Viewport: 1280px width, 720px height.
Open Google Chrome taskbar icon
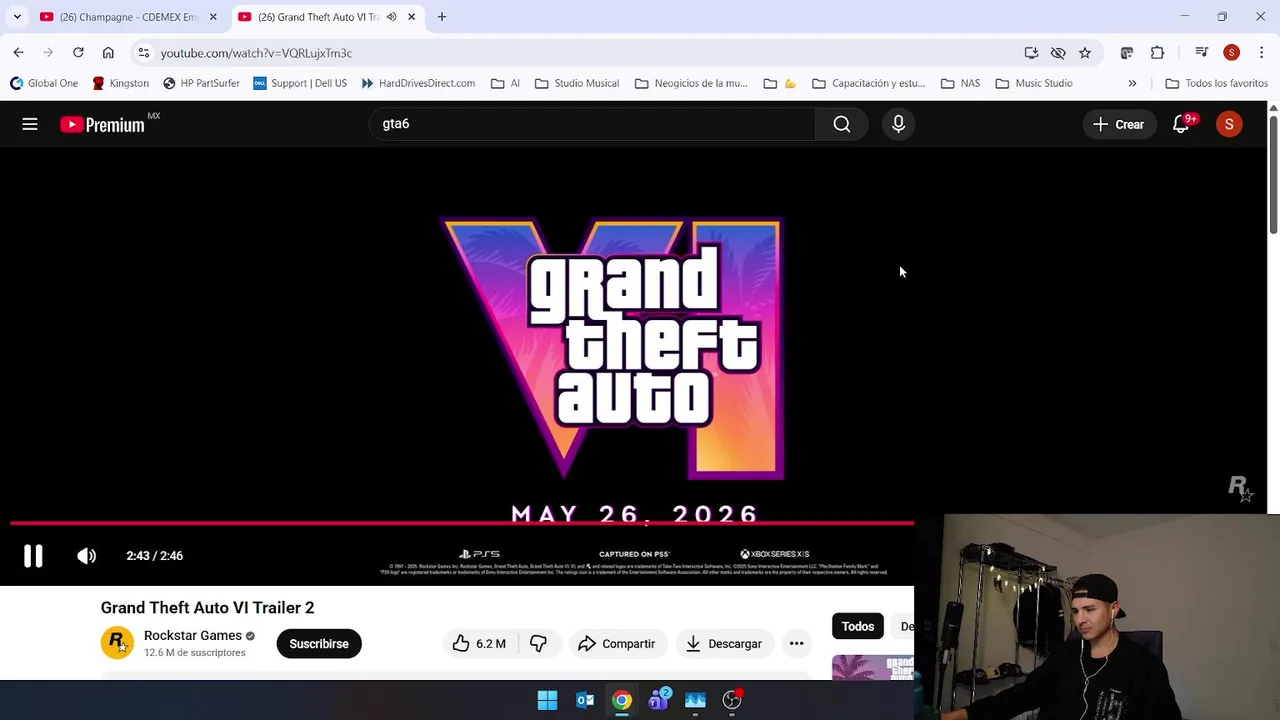coord(622,700)
